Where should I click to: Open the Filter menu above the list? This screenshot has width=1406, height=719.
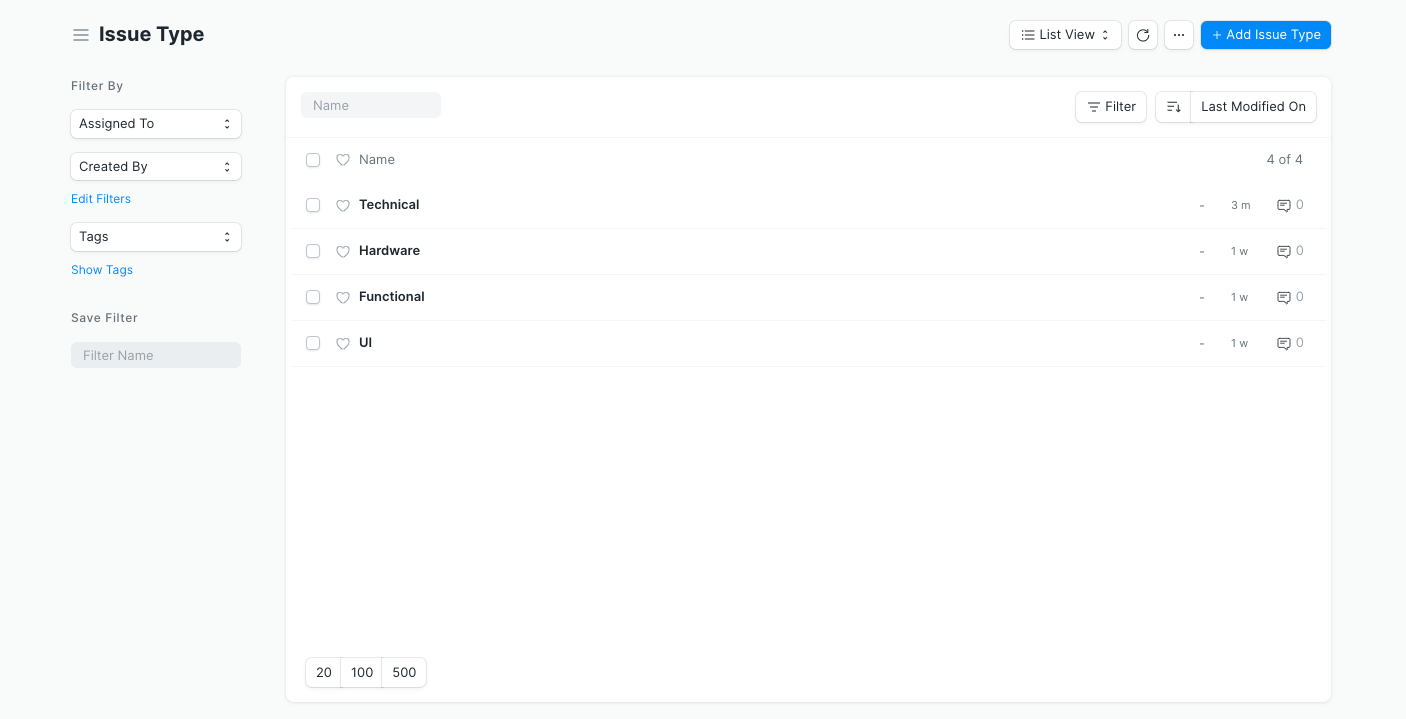[x=1110, y=106]
